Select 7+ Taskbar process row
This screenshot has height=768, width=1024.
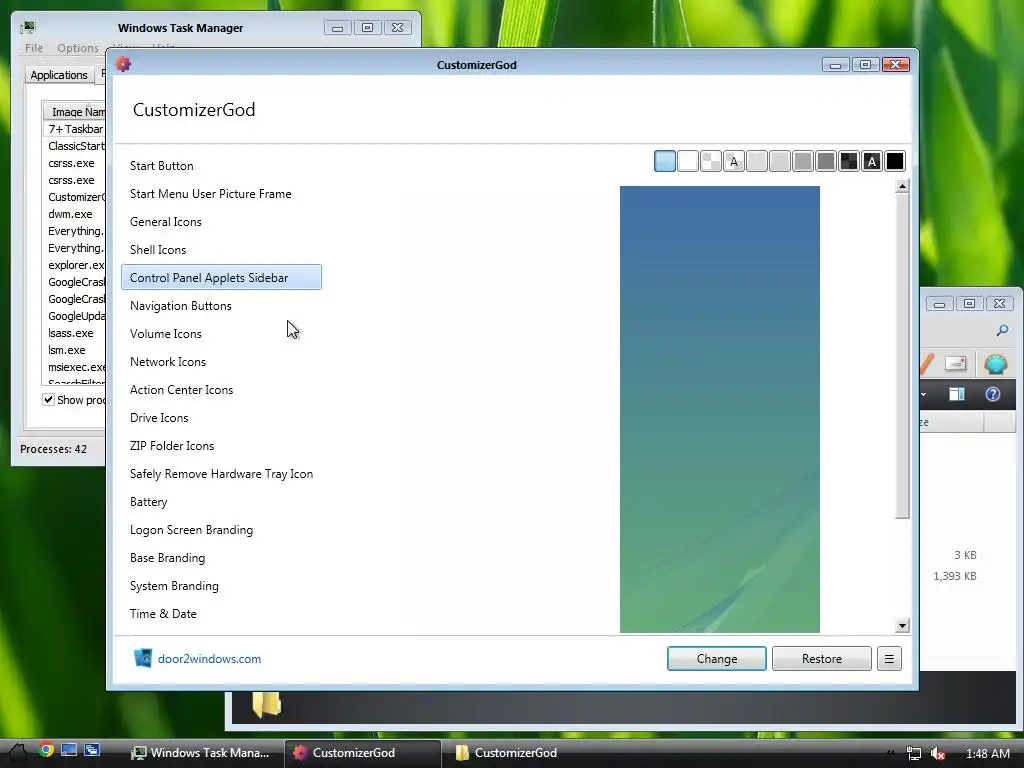(x=74, y=129)
